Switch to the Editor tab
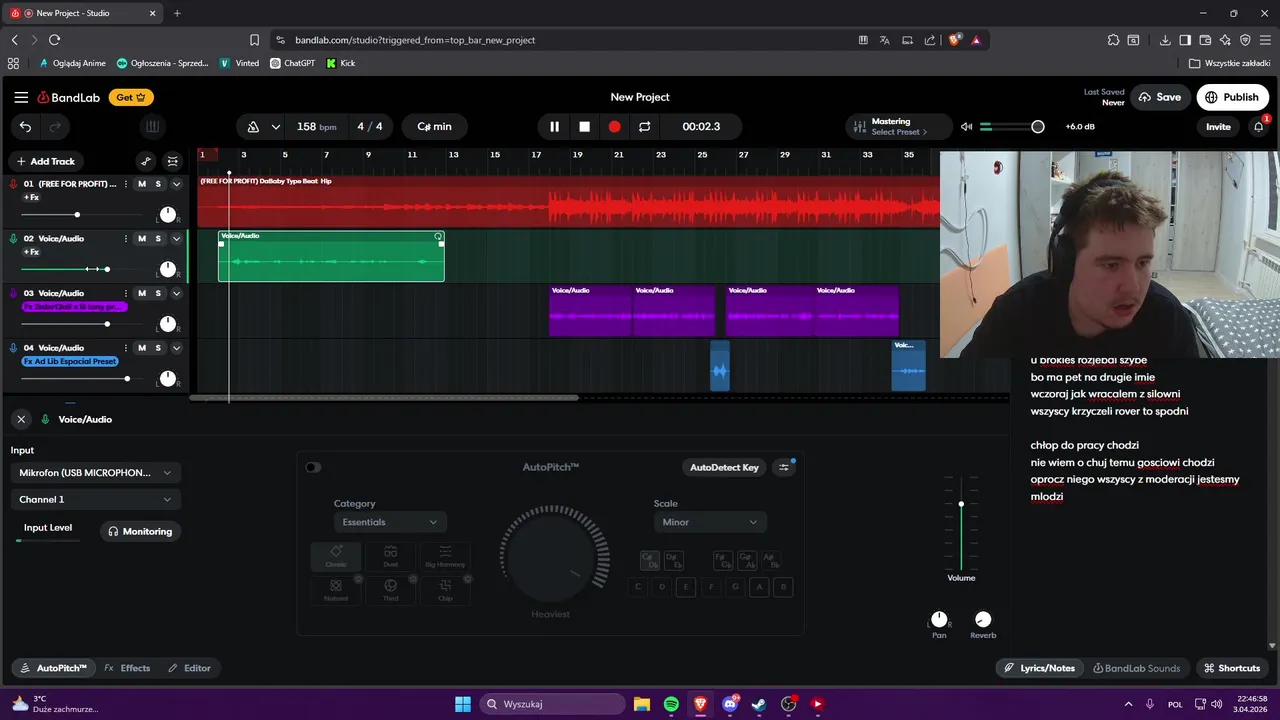 pyautogui.click(x=189, y=668)
